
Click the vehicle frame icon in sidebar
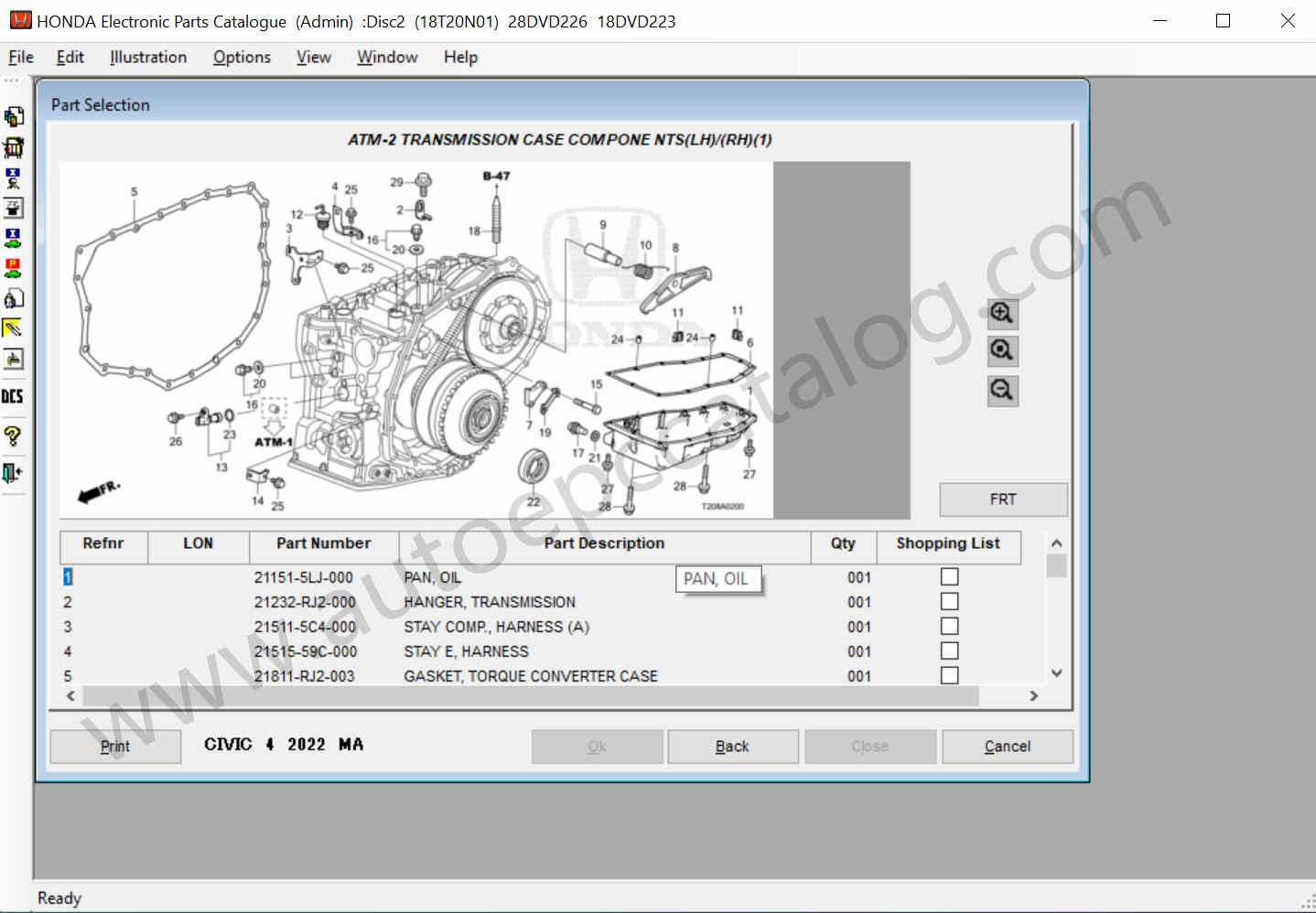(13, 147)
